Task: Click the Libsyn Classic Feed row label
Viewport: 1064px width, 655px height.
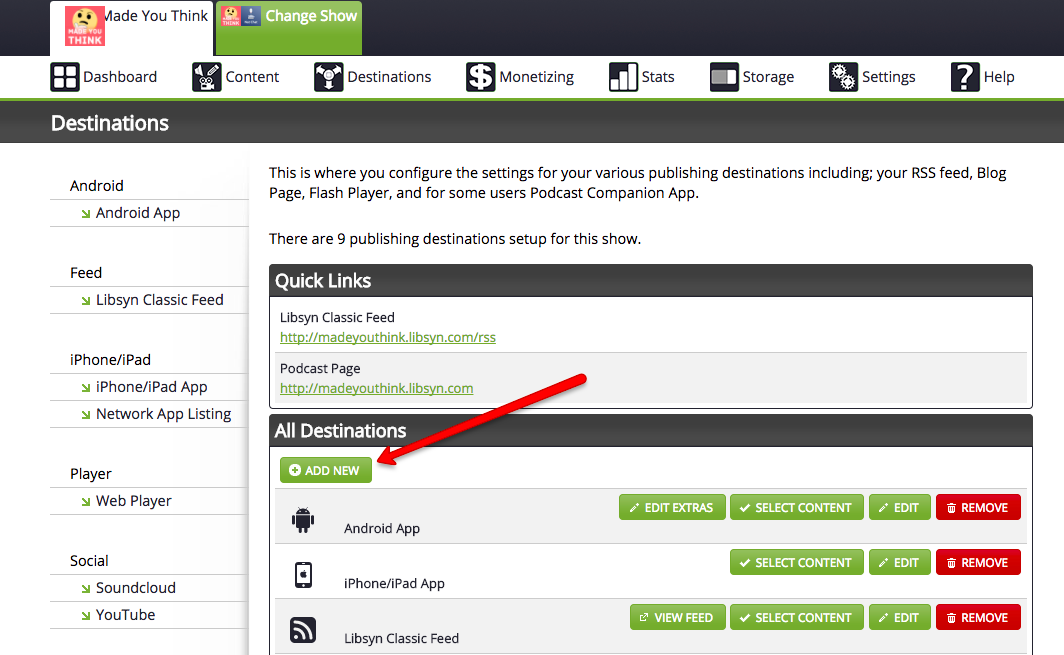Action: [401, 639]
